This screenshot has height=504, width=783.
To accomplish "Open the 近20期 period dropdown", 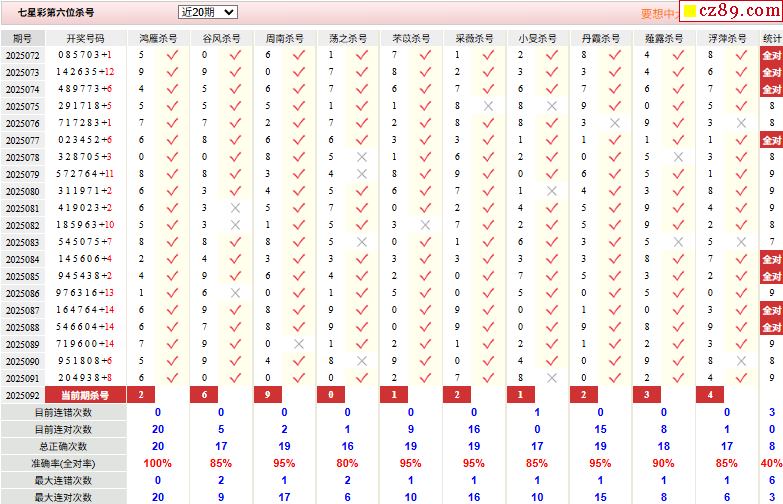I will (208, 12).
